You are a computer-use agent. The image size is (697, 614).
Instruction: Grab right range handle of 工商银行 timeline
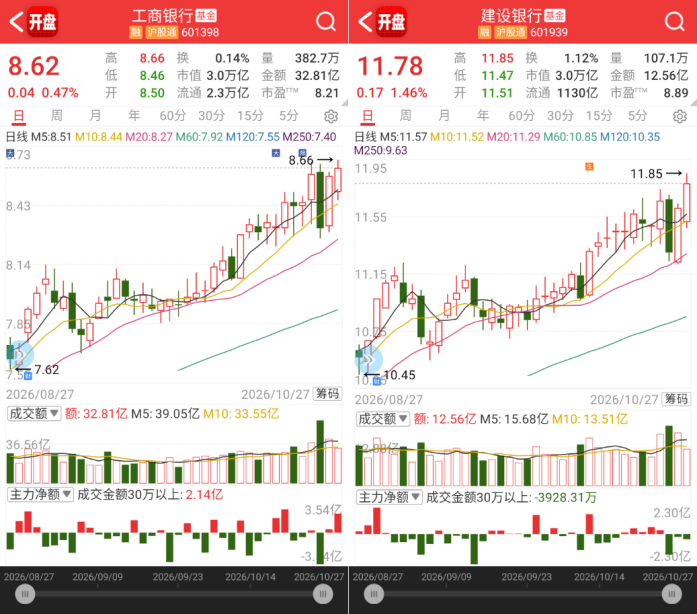[x=323, y=594]
